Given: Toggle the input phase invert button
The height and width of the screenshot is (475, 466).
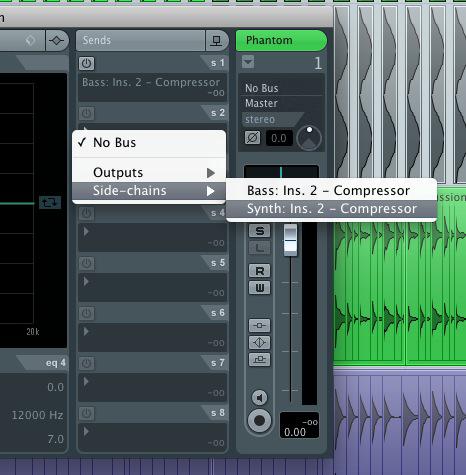Looking at the screenshot, I should 253,138.
